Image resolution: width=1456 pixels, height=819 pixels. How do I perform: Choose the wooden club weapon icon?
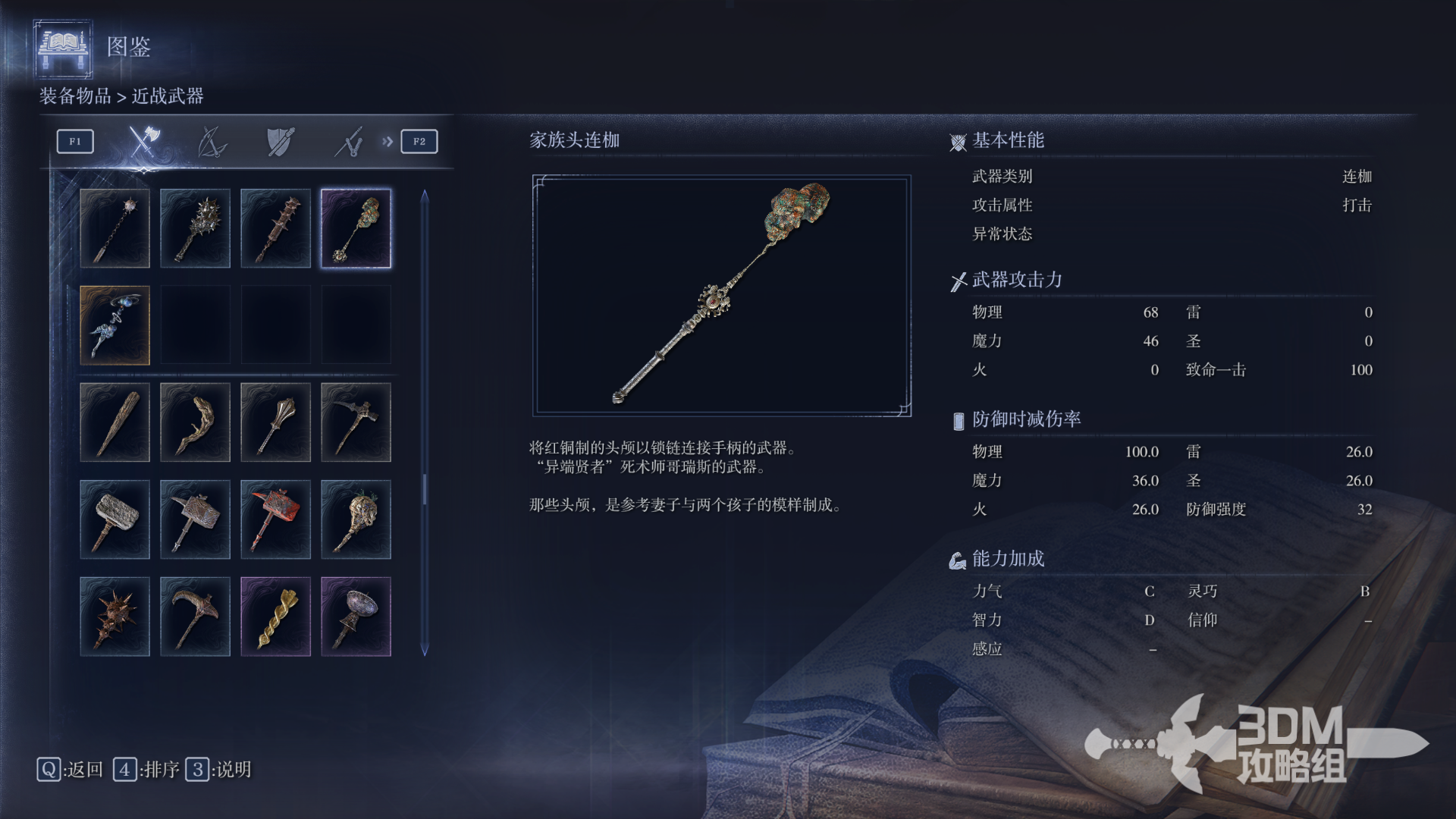tap(115, 422)
